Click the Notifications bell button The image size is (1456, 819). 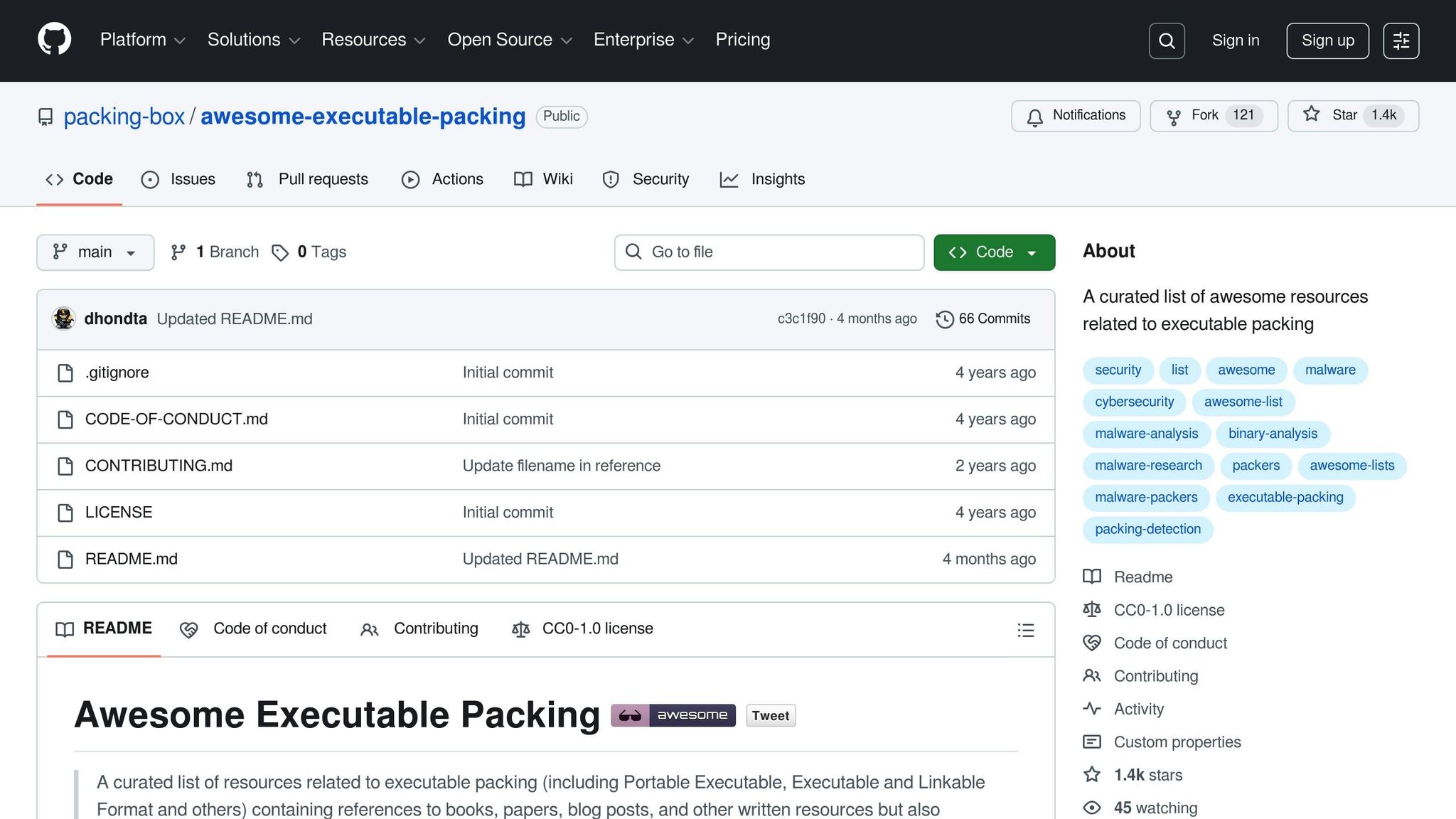[1076, 116]
